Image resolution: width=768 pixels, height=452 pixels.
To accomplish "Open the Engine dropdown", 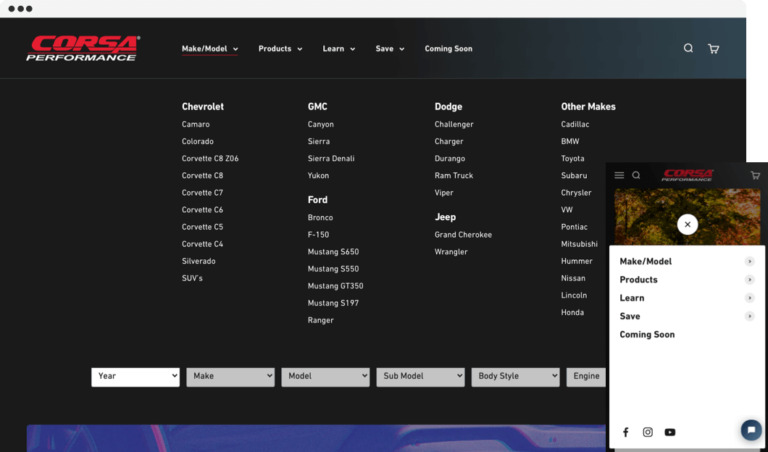I will (x=586, y=377).
